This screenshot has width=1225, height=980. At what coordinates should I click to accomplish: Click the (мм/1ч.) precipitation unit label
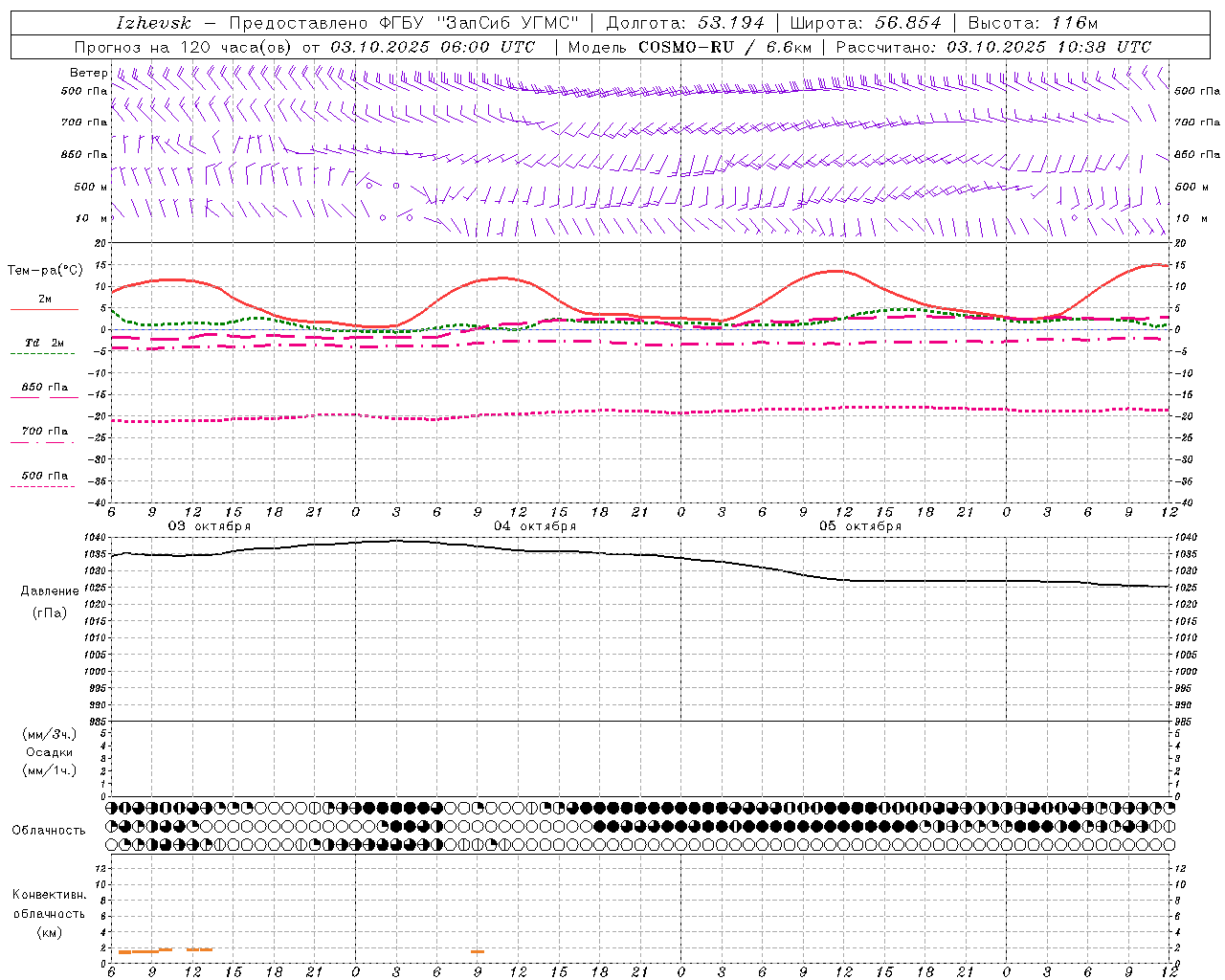click(x=50, y=770)
